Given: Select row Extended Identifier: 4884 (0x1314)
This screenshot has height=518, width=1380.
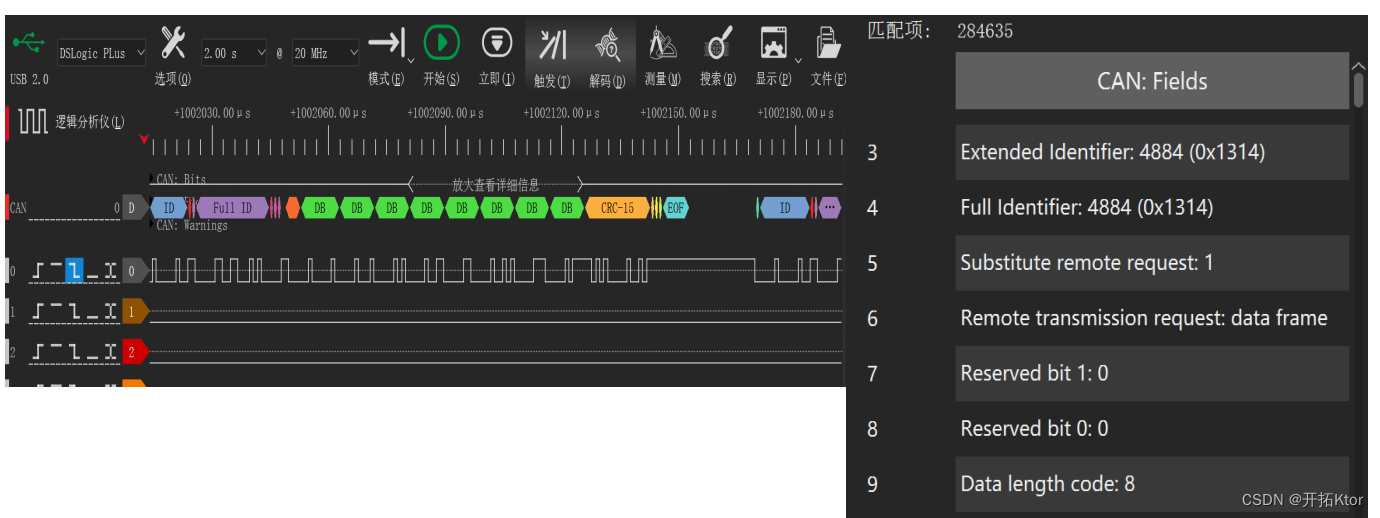Looking at the screenshot, I should point(1152,153).
